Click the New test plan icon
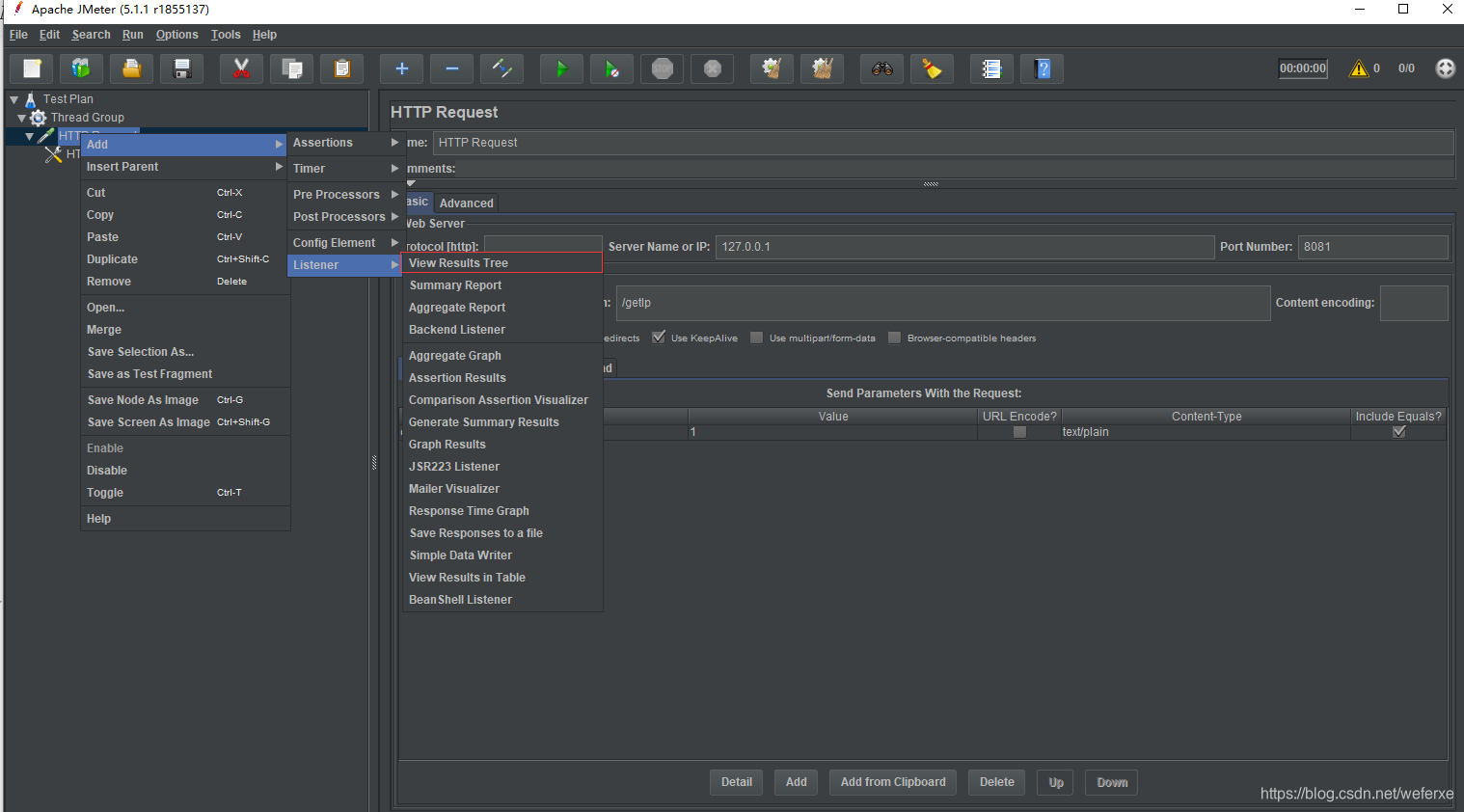The width and height of the screenshot is (1464, 812). pyautogui.click(x=32, y=68)
